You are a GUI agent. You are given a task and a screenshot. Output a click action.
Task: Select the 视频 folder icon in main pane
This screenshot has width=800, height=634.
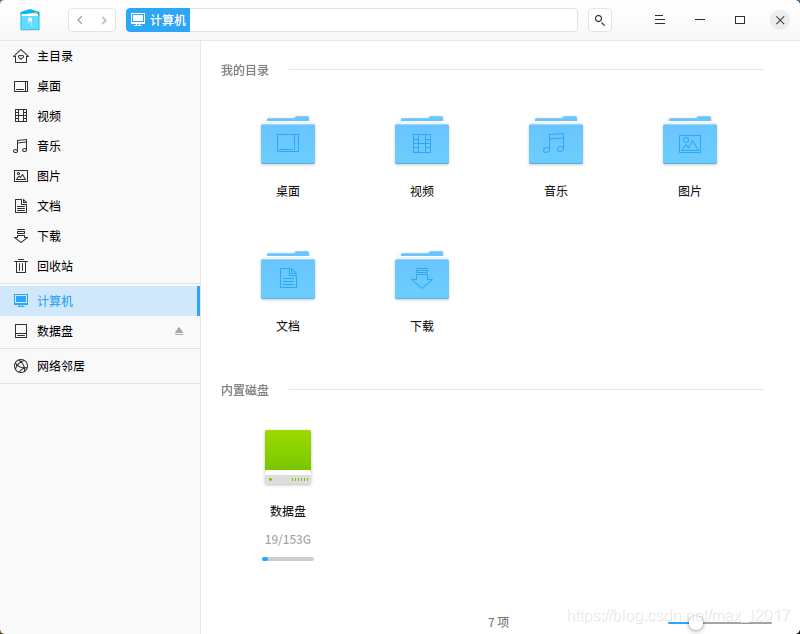click(x=422, y=140)
